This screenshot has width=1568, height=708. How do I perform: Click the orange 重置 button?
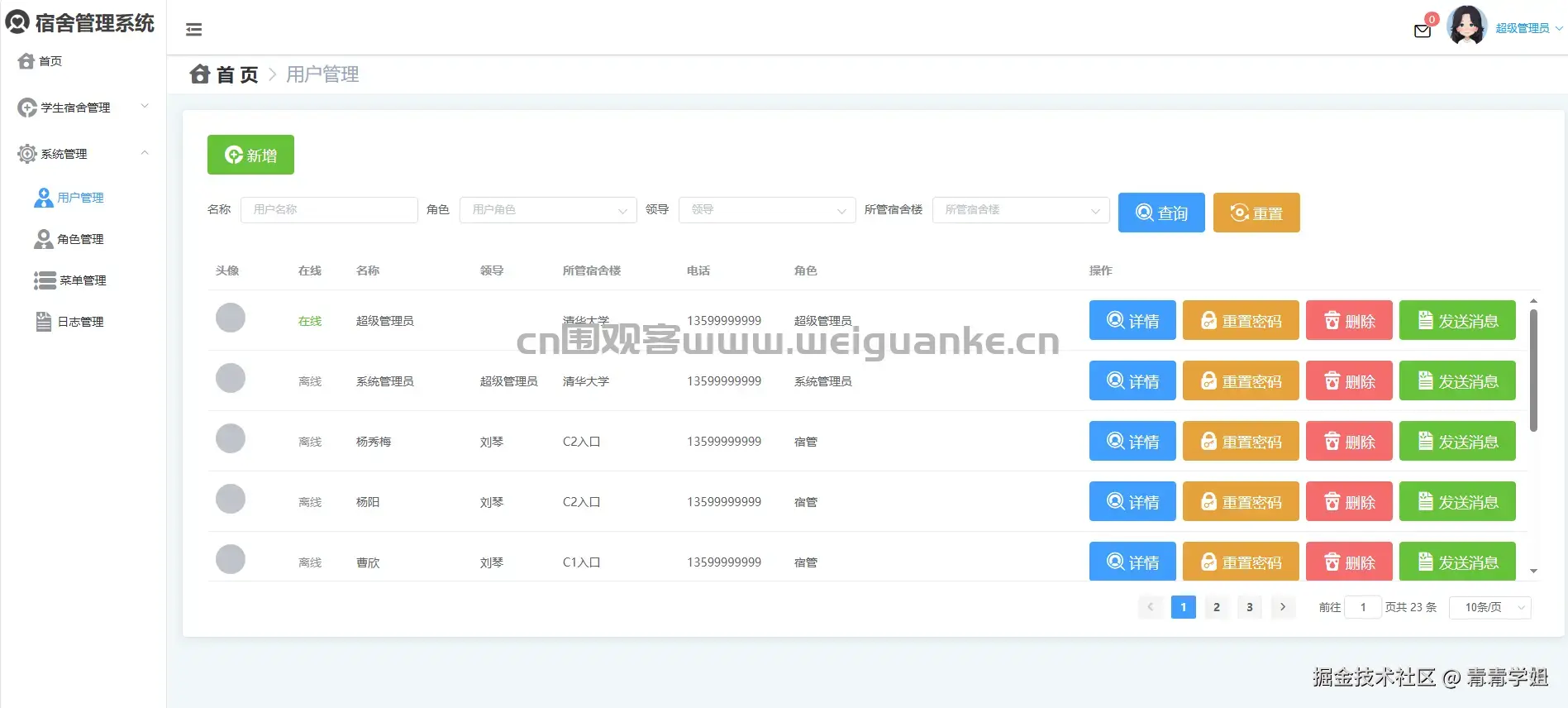(1256, 213)
